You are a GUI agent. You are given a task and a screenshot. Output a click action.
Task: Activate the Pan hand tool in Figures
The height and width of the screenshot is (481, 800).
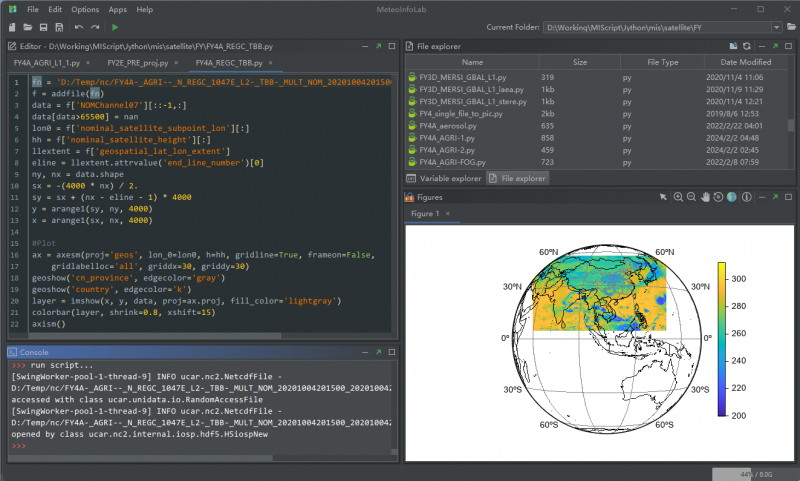[705, 197]
